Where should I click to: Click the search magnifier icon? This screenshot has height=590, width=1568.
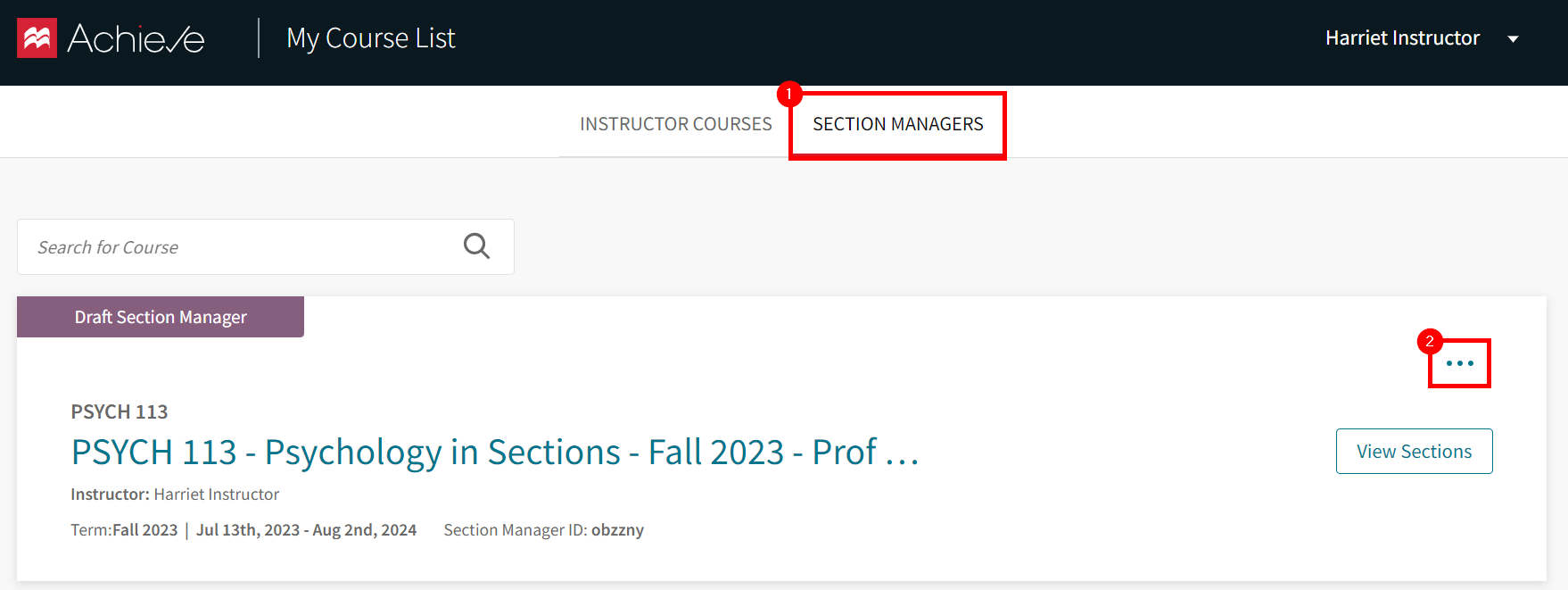coord(476,245)
